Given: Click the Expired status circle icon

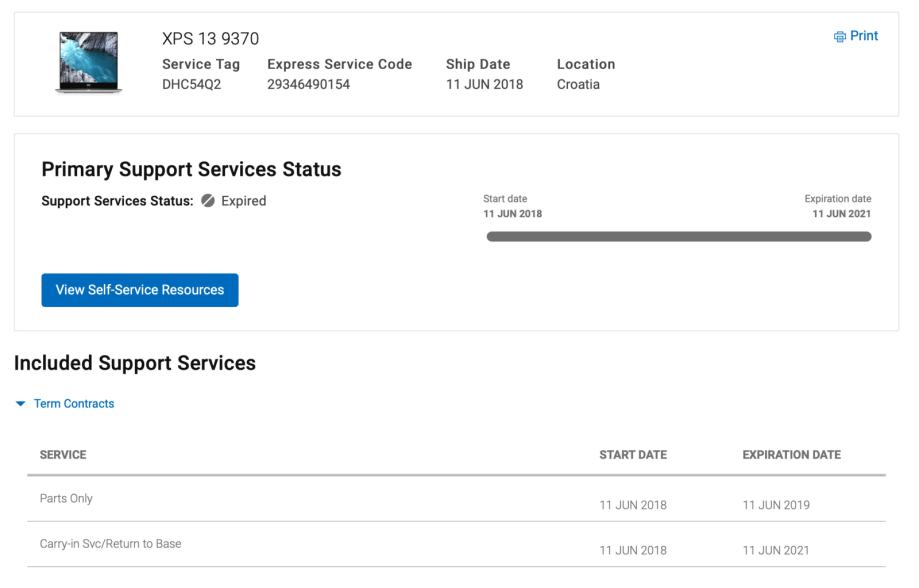Looking at the screenshot, I should click(208, 201).
